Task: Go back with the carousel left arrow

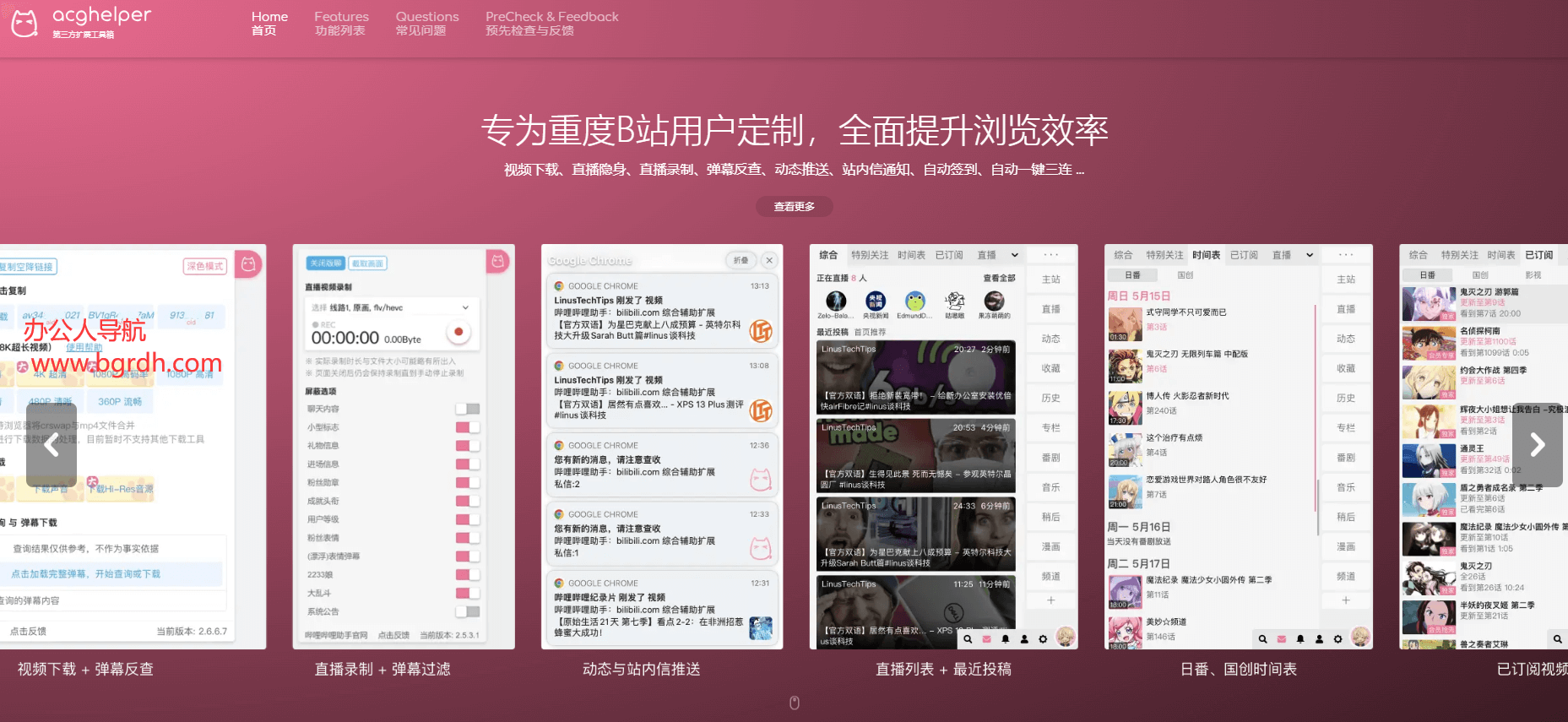Action: tap(52, 444)
